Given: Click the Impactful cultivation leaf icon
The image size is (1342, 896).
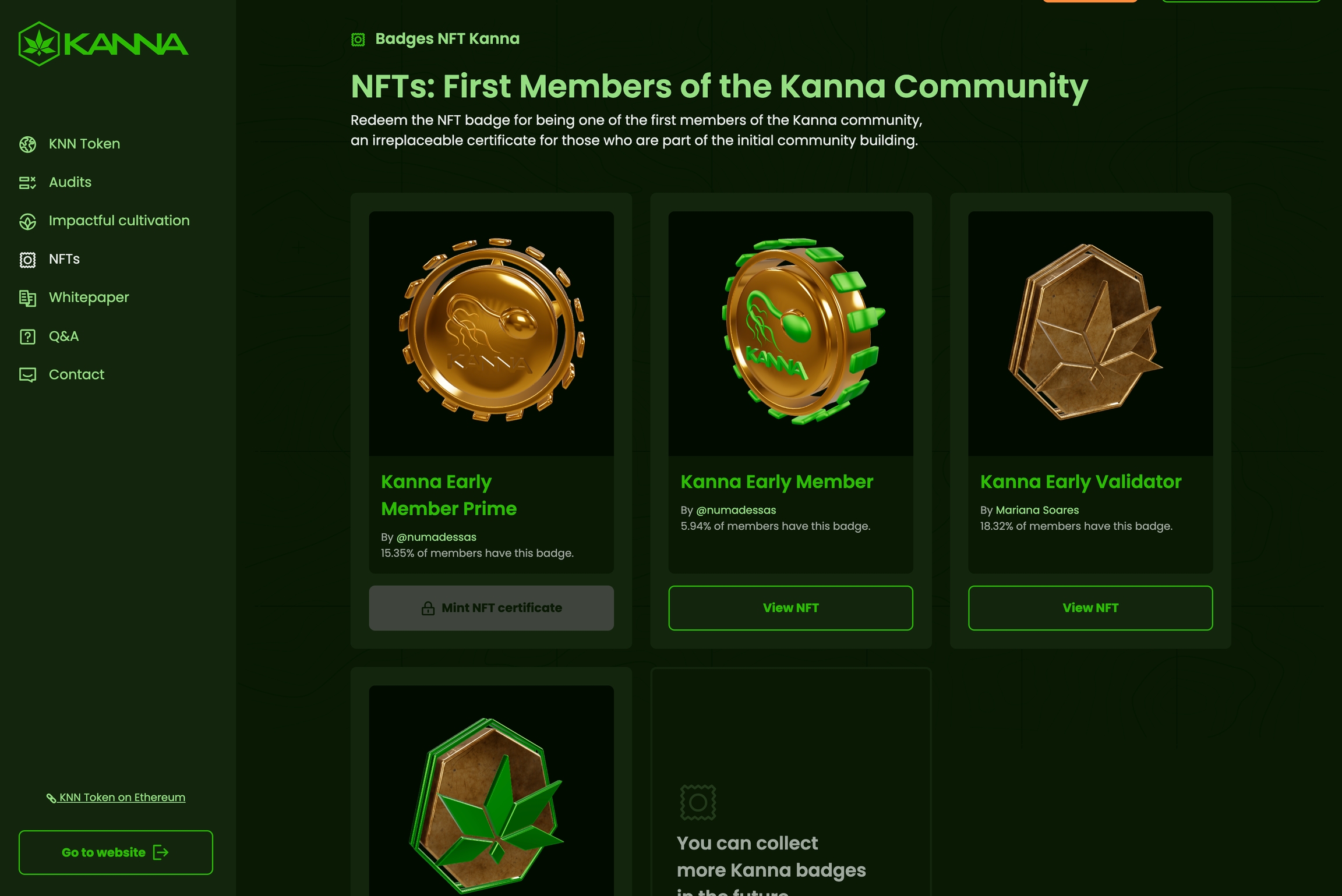Looking at the screenshot, I should [27, 221].
